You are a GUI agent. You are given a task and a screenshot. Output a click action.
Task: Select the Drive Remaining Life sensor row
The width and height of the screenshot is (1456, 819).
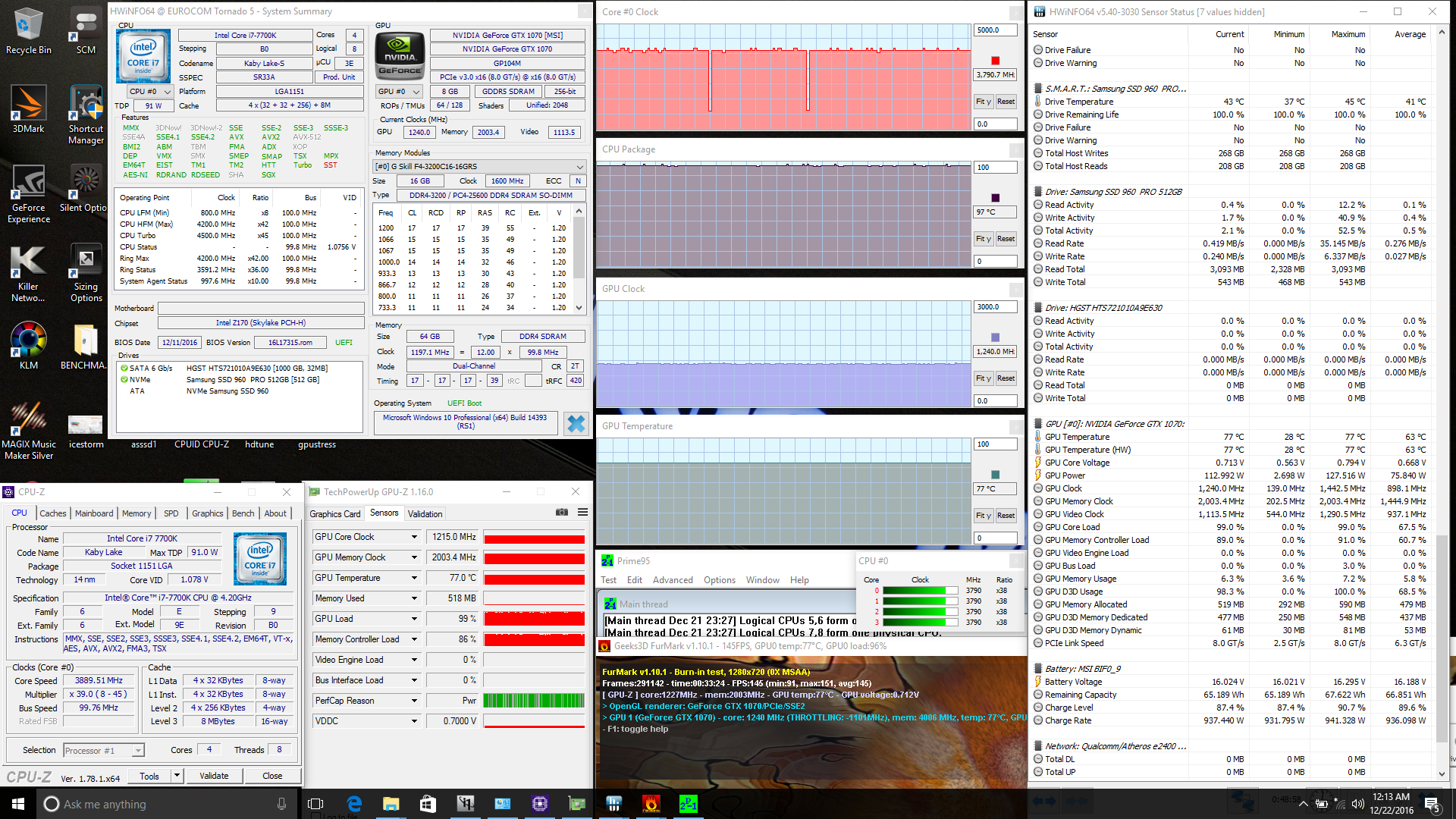[x=1232, y=115]
